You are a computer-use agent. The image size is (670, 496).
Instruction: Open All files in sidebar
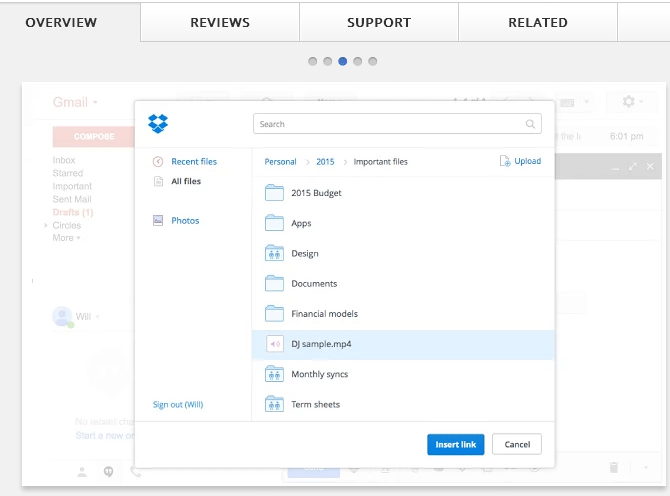[x=186, y=181]
